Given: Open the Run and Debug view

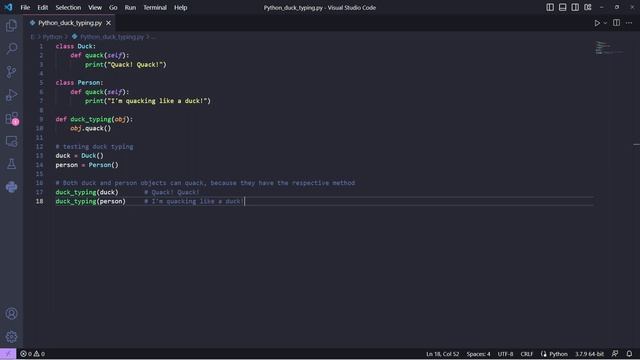Looking at the screenshot, I should click(11, 95).
